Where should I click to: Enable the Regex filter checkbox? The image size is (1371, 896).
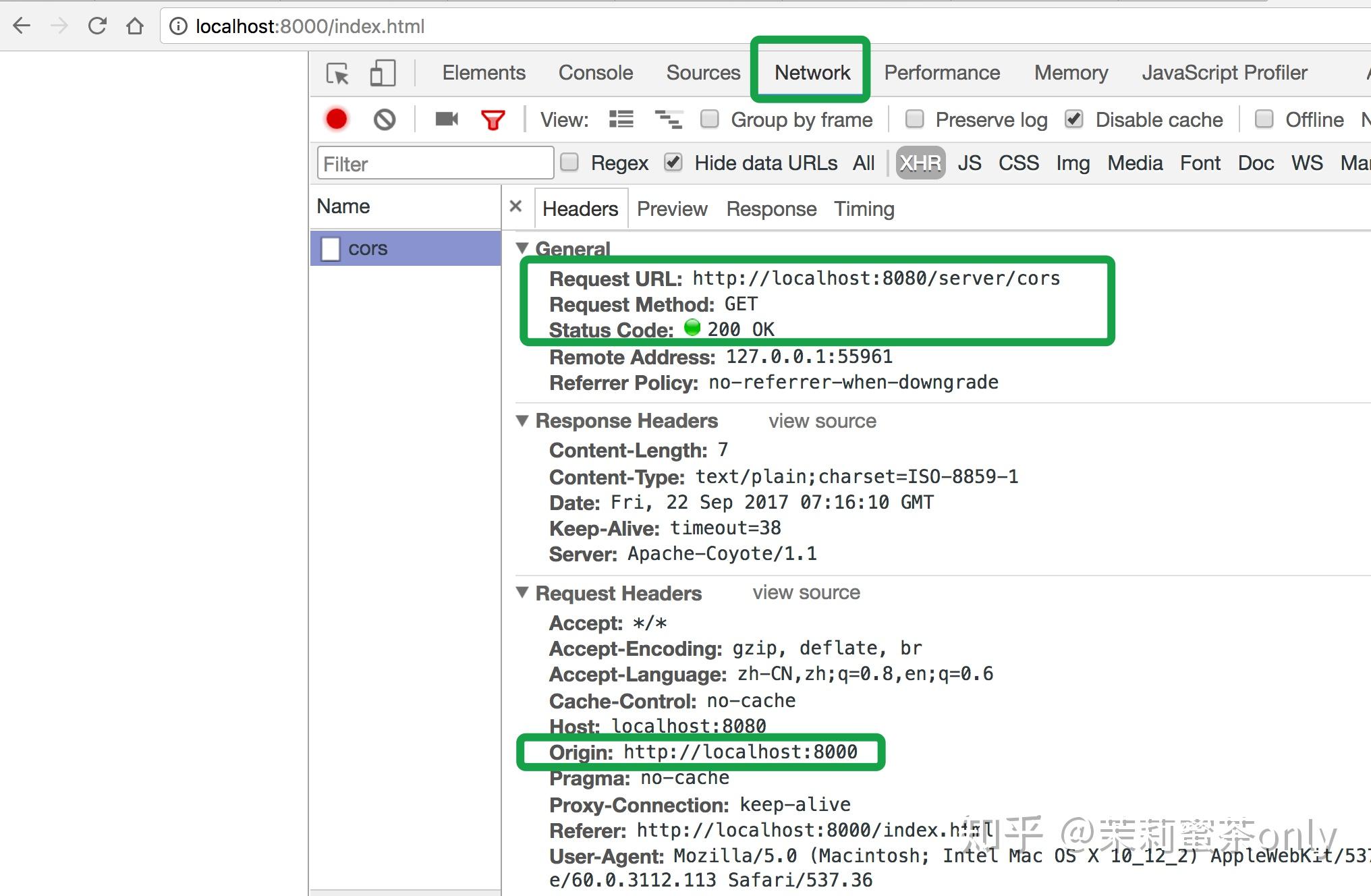click(x=569, y=163)
